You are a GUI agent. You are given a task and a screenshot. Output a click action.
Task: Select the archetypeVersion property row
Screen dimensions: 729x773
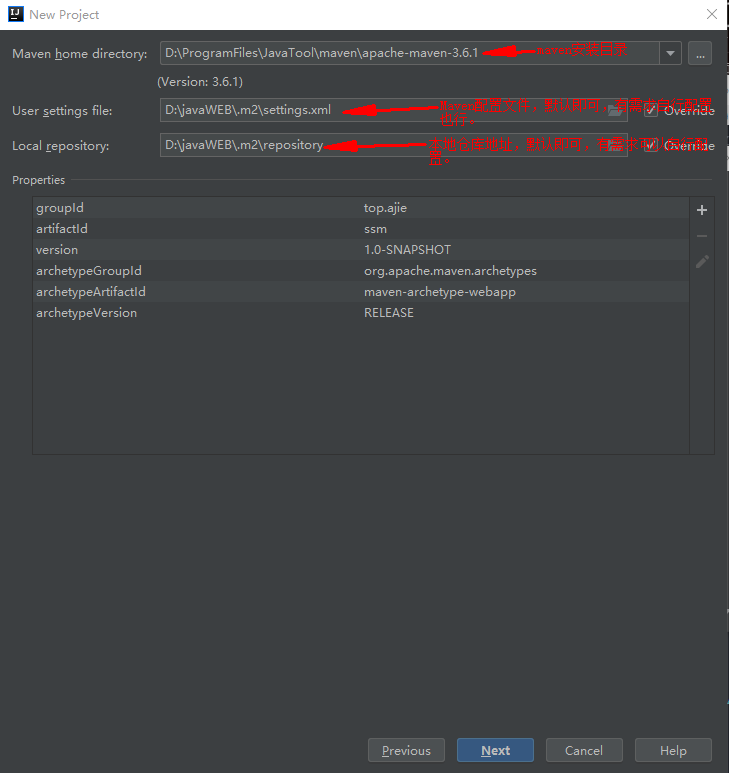(361, 313)
